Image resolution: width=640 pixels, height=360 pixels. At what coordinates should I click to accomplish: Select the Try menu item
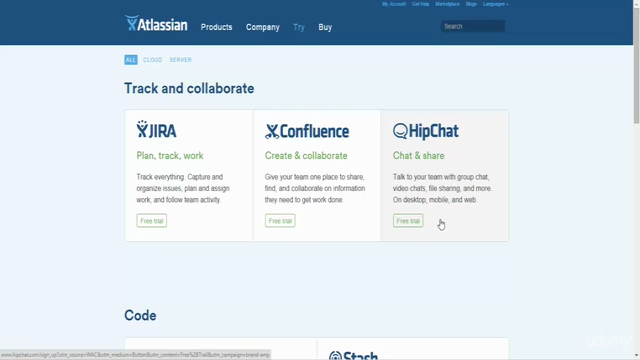pos(299,27)
